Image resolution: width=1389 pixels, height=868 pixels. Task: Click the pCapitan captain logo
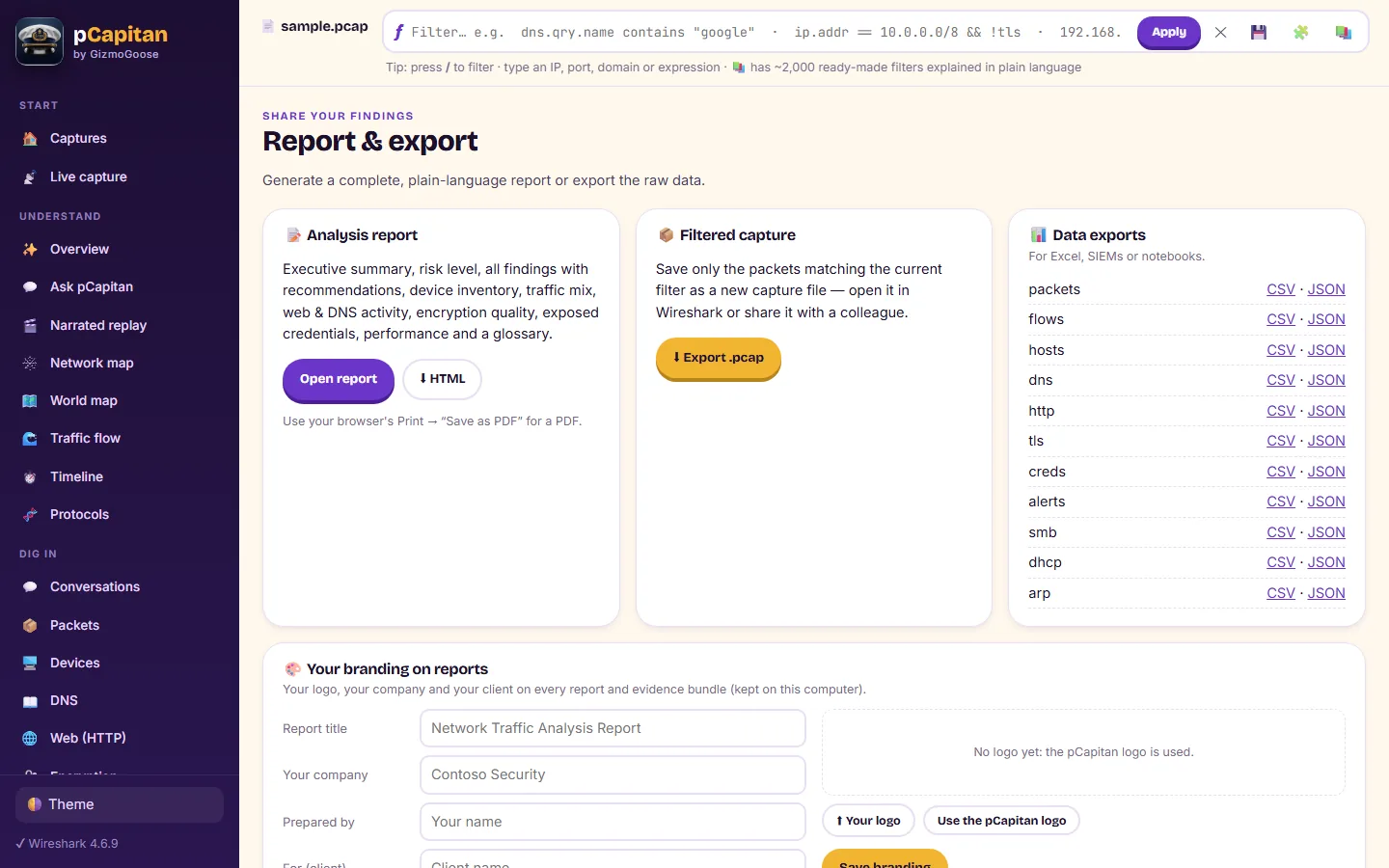pyautogui.click(x=40, y=41)
